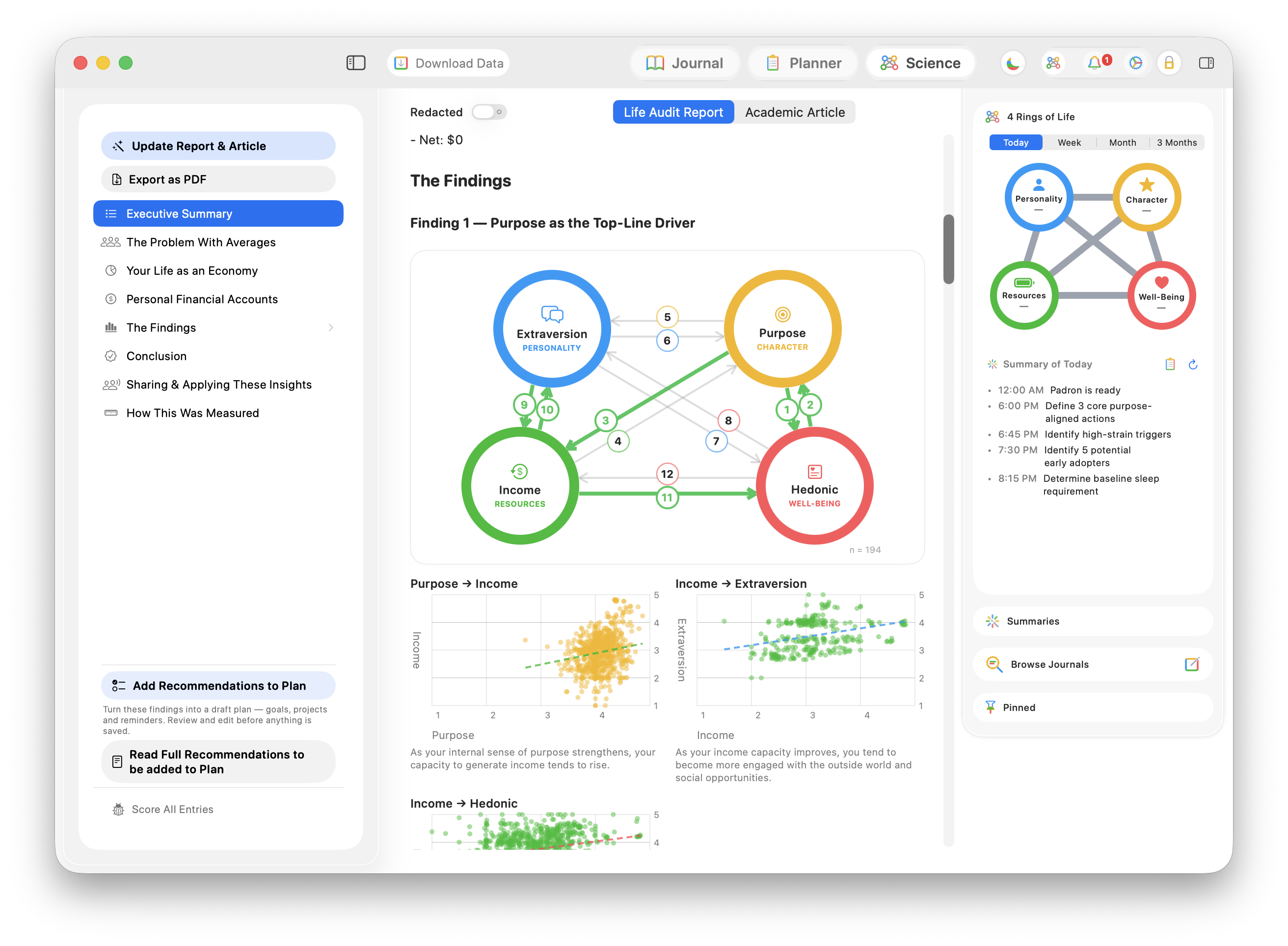This screenshot has height=946, width=1288.
Task: Go to Your Life as an Economy
Action: 218,271
